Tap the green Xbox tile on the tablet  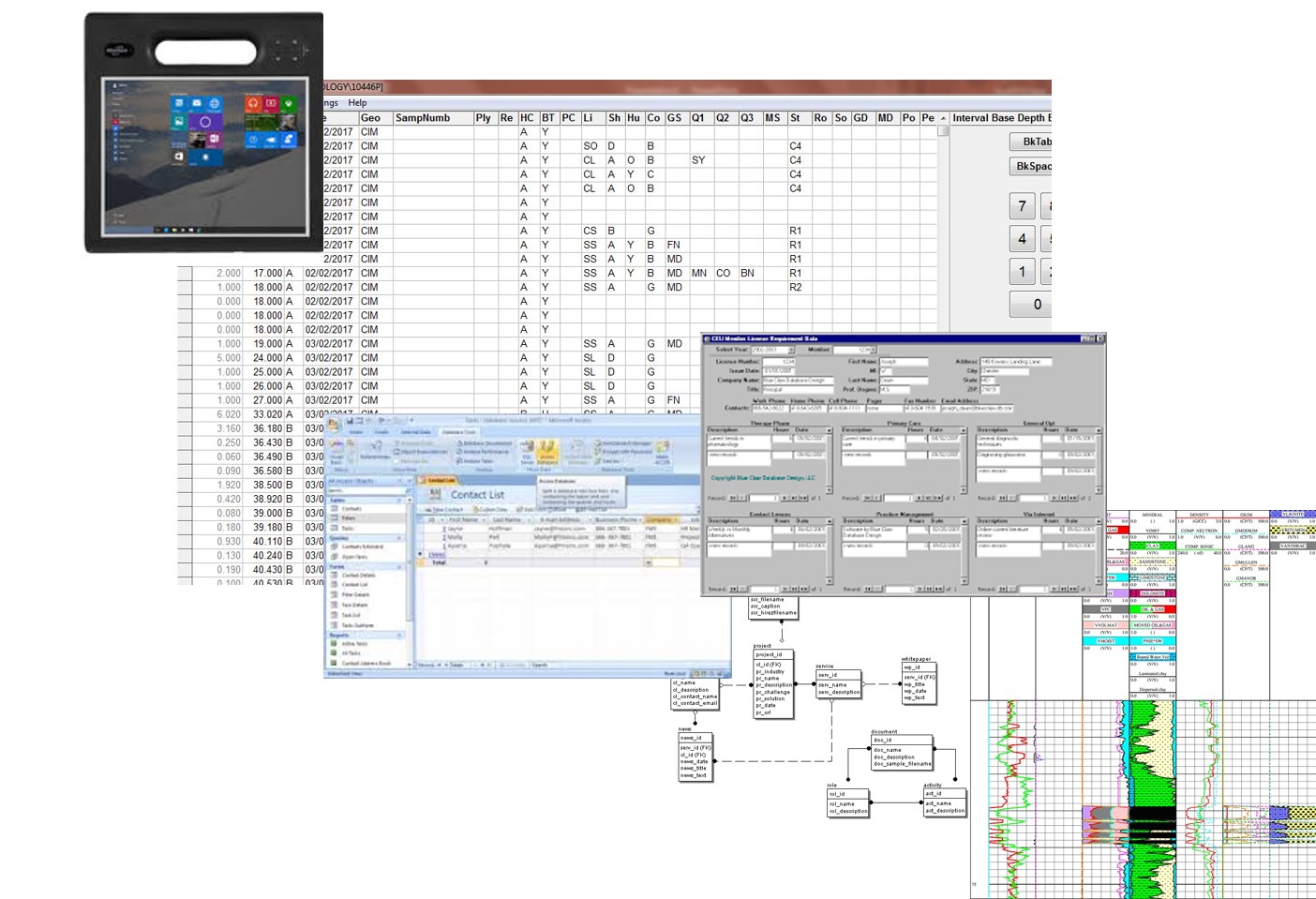pyautogui.click(x=289, y=104)
